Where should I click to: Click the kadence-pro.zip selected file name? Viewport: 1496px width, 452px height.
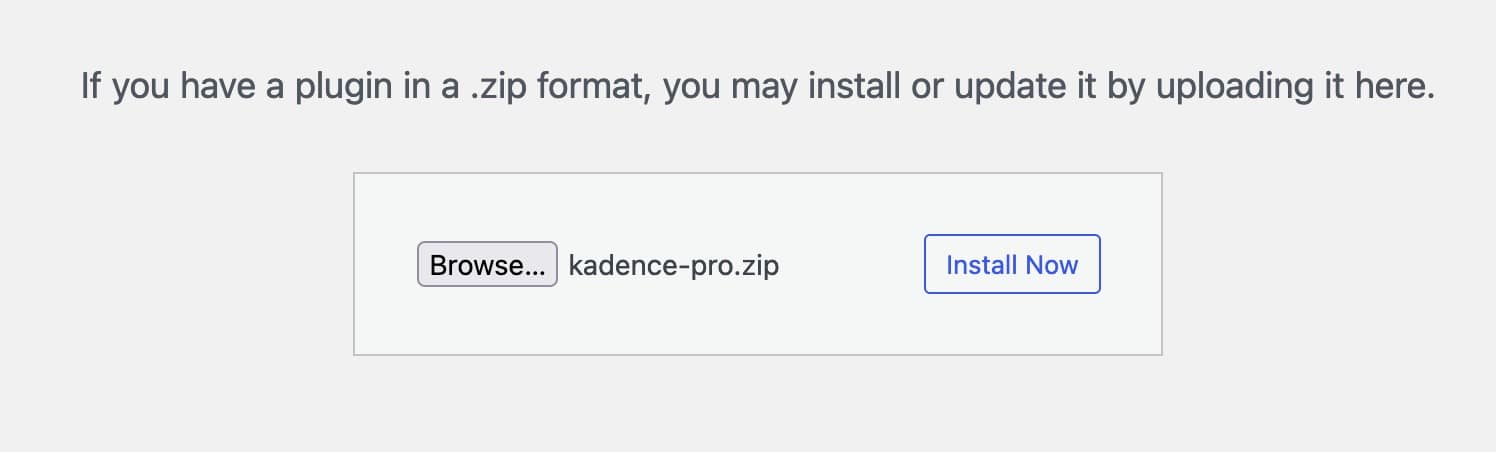[673, 266]
